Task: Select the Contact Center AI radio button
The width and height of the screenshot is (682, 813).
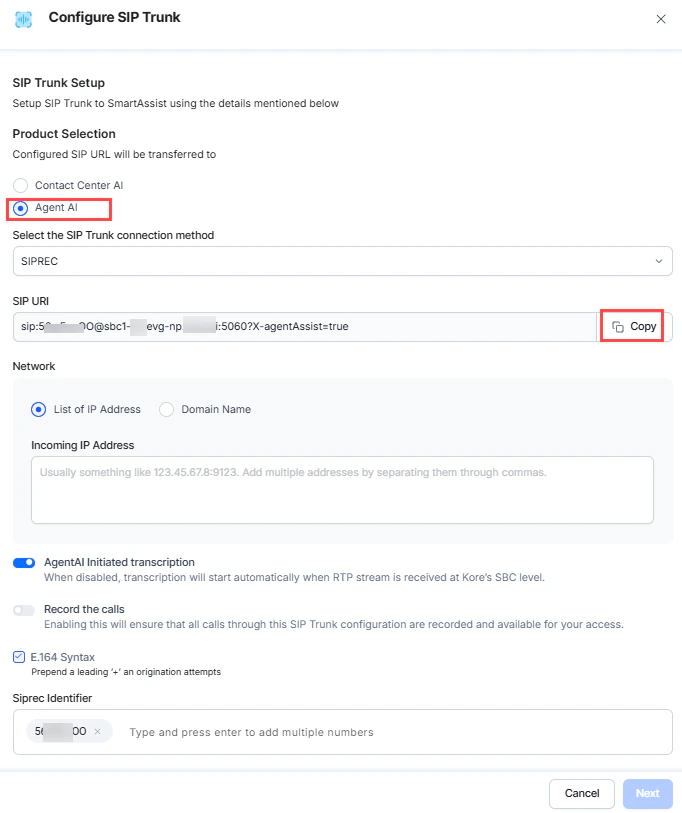Action: (17, 185)
